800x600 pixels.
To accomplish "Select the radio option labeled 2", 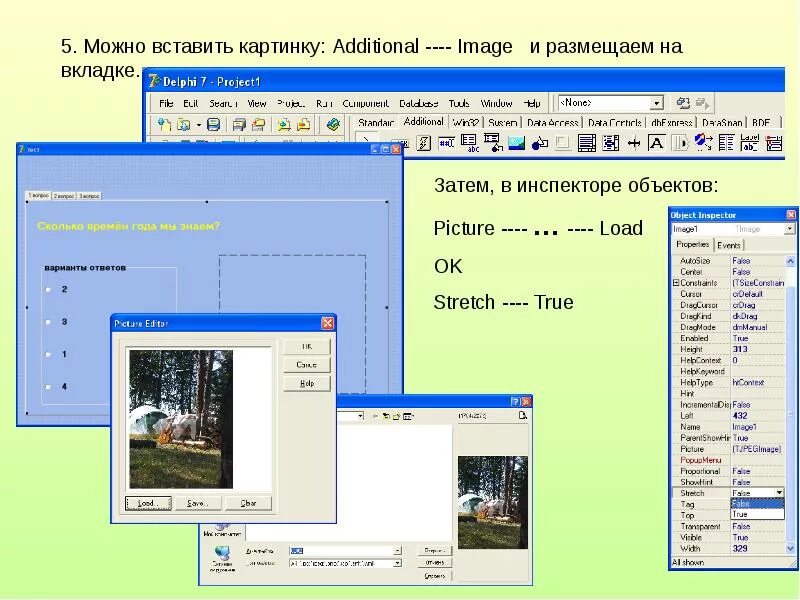I will tap(48, 289).
